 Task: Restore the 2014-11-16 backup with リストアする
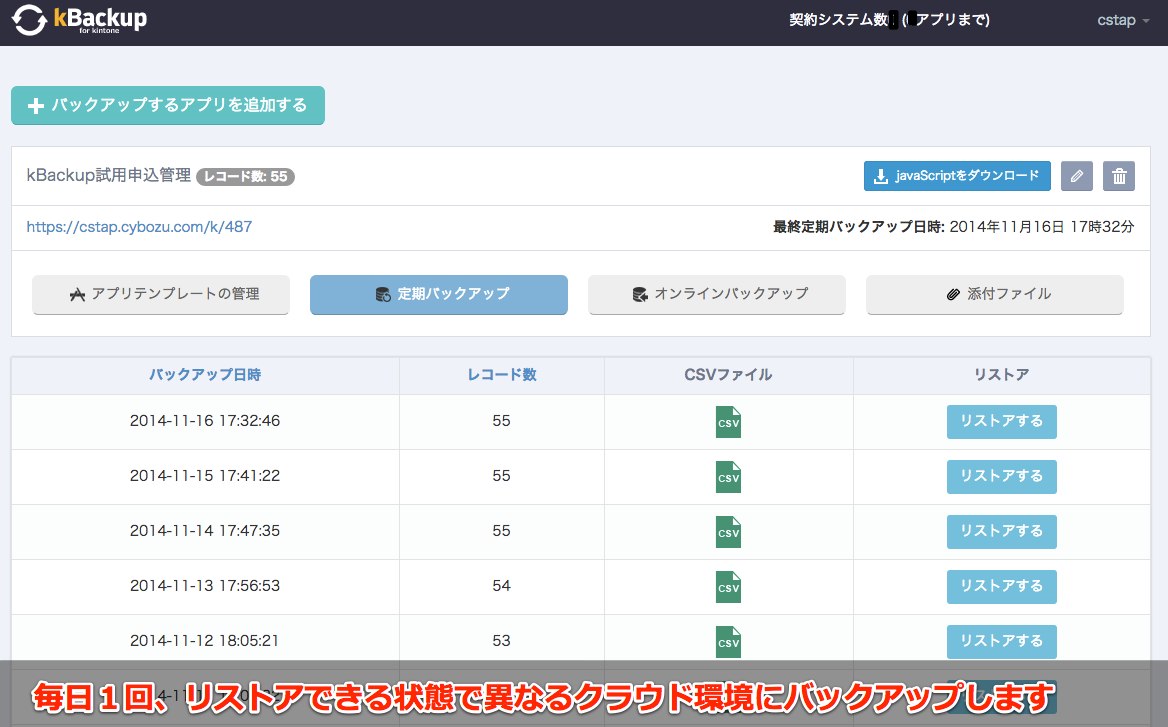tap(1001, 421)
